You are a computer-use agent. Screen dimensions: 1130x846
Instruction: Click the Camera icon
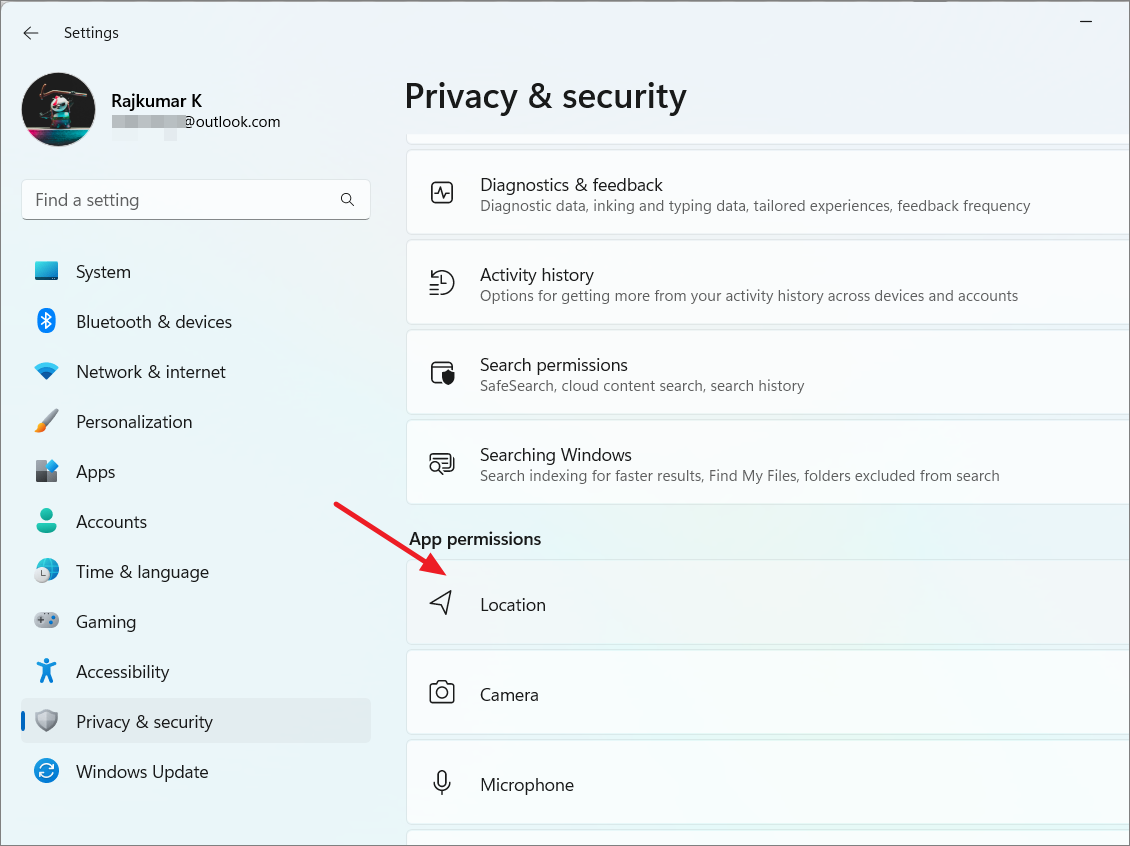(442, 693)
